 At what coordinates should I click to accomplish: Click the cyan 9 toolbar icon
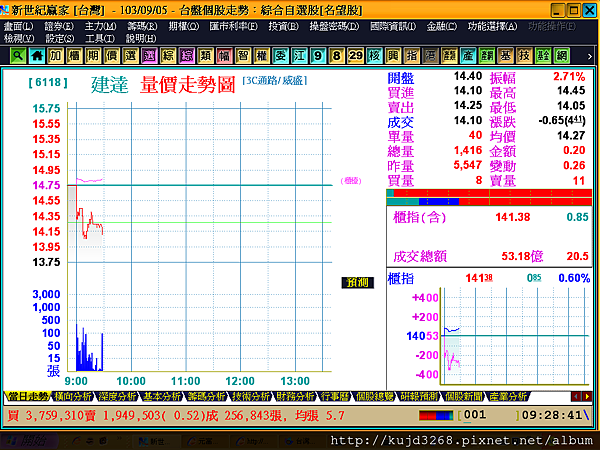pyautogui.click(x=318, y=56)
